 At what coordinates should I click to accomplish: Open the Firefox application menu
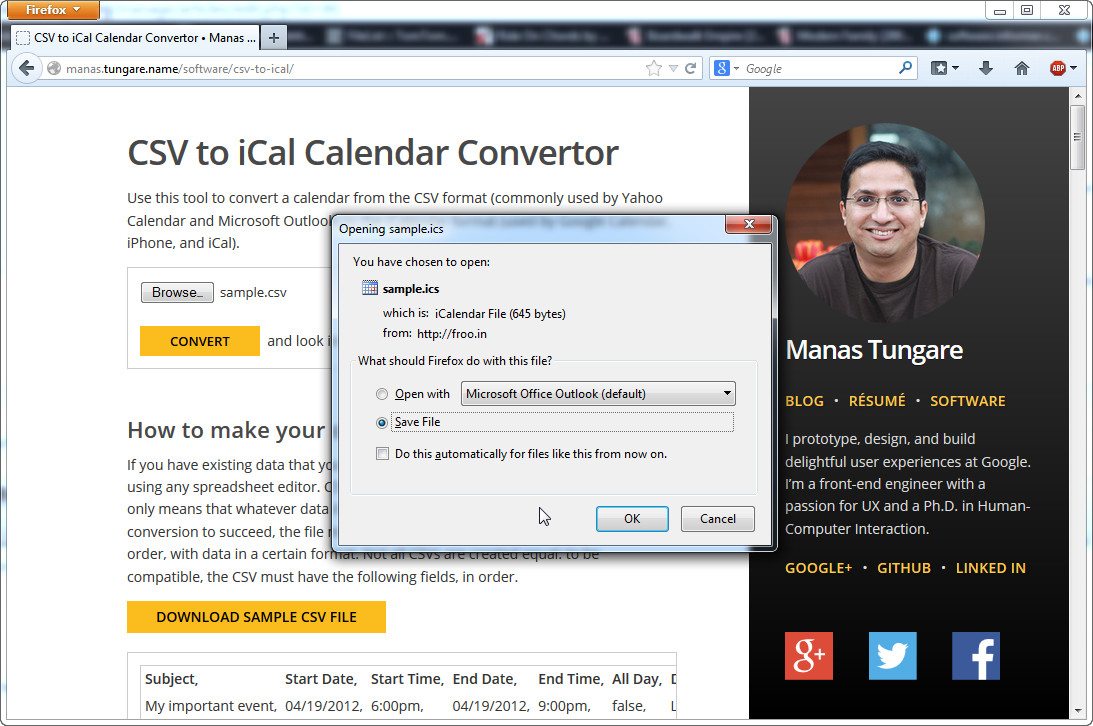coord(53,10)
